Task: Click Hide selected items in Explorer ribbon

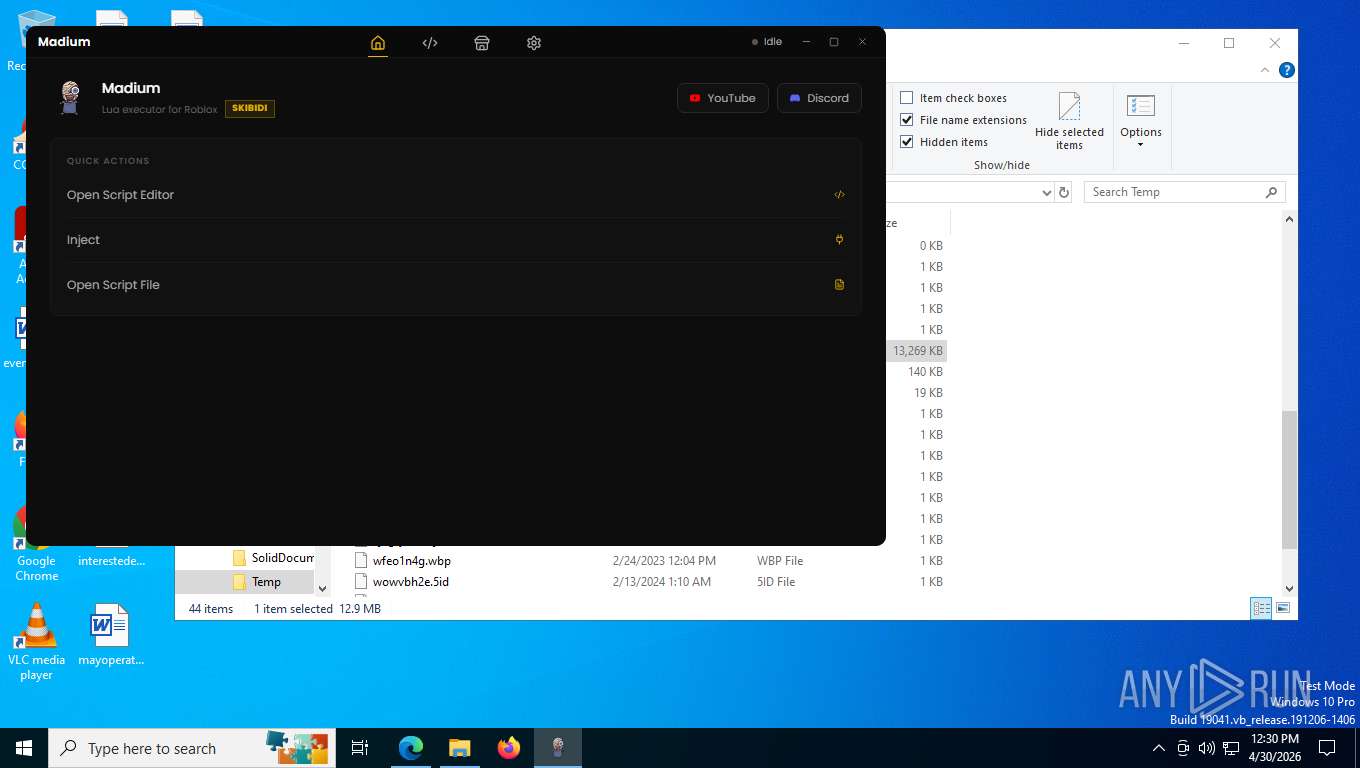Action: point(1069,121)
